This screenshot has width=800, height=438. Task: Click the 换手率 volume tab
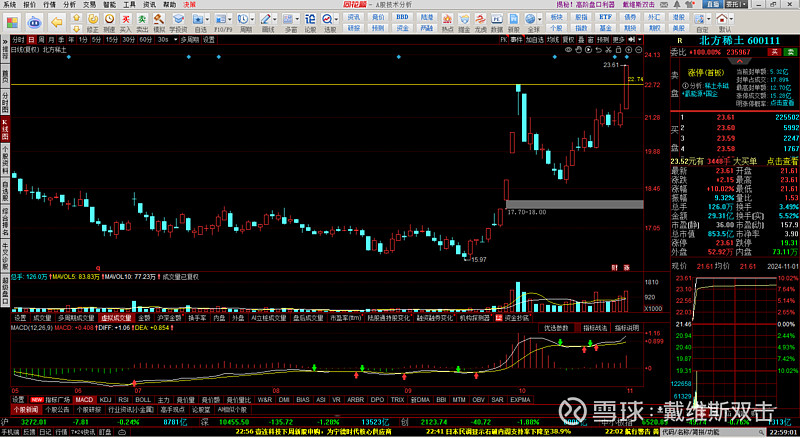(197, 318)
